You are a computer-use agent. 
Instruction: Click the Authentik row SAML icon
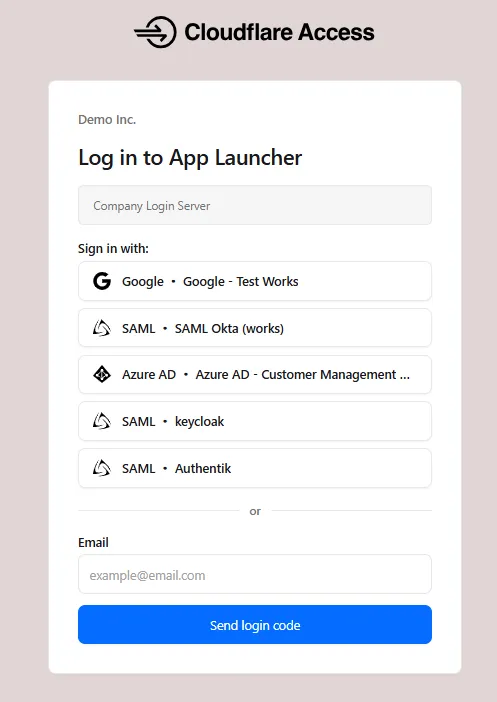pyautogui.click(x=102, y=468)
